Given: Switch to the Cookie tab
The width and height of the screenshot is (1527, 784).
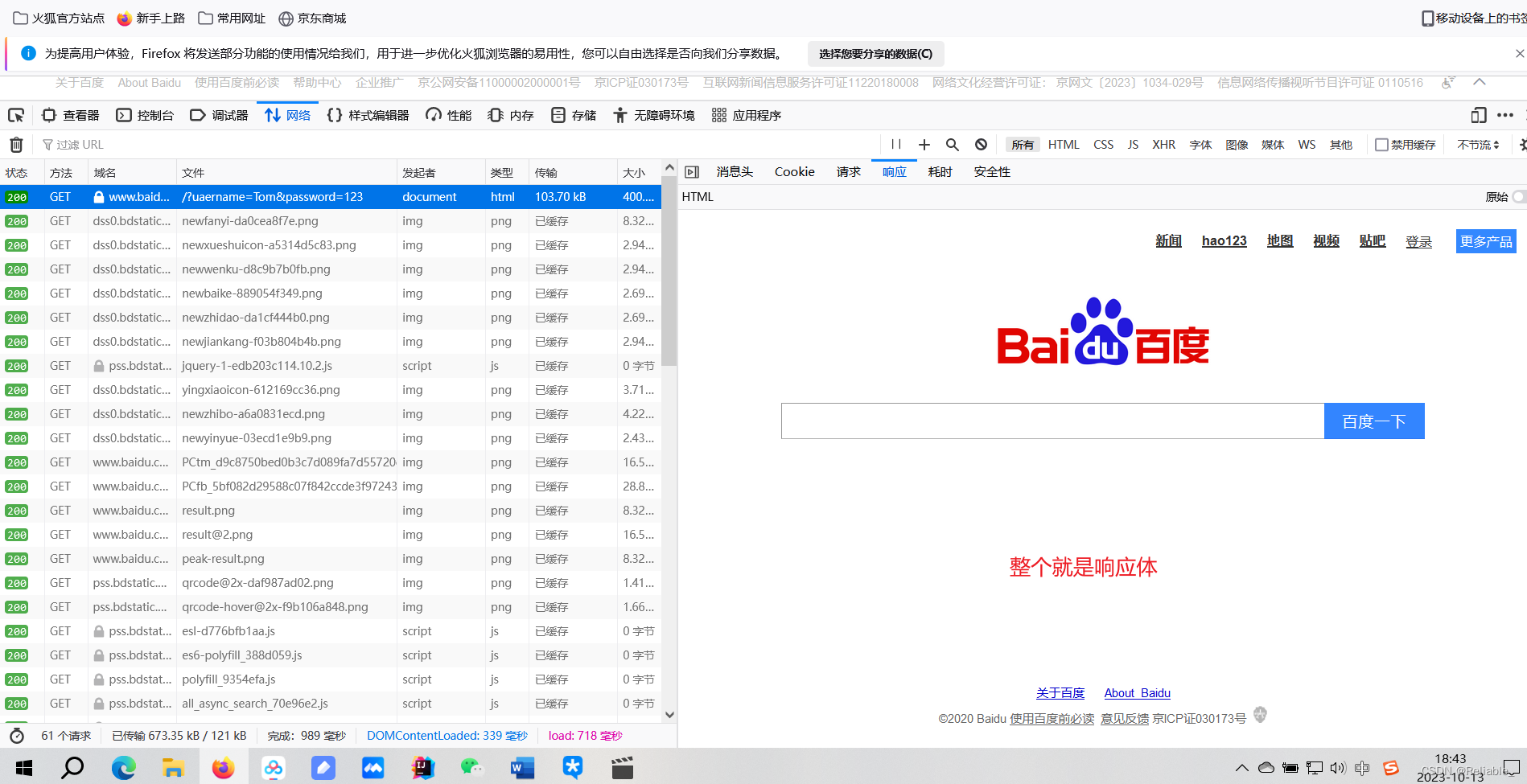Looking at the screenshot, I should pos(795,172).
